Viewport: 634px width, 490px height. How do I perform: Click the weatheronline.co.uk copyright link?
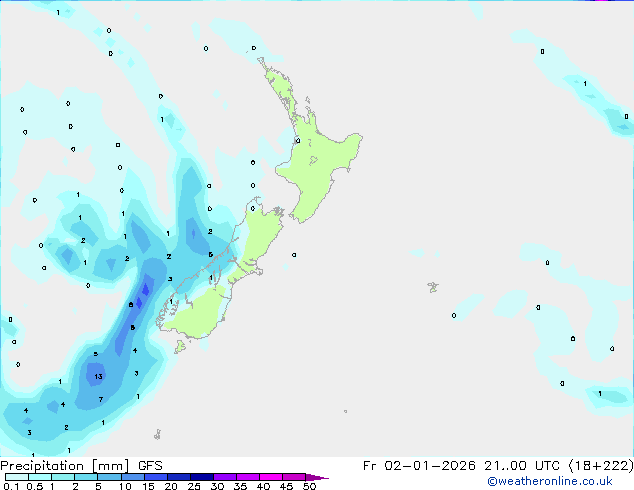(x=550, y=481)
